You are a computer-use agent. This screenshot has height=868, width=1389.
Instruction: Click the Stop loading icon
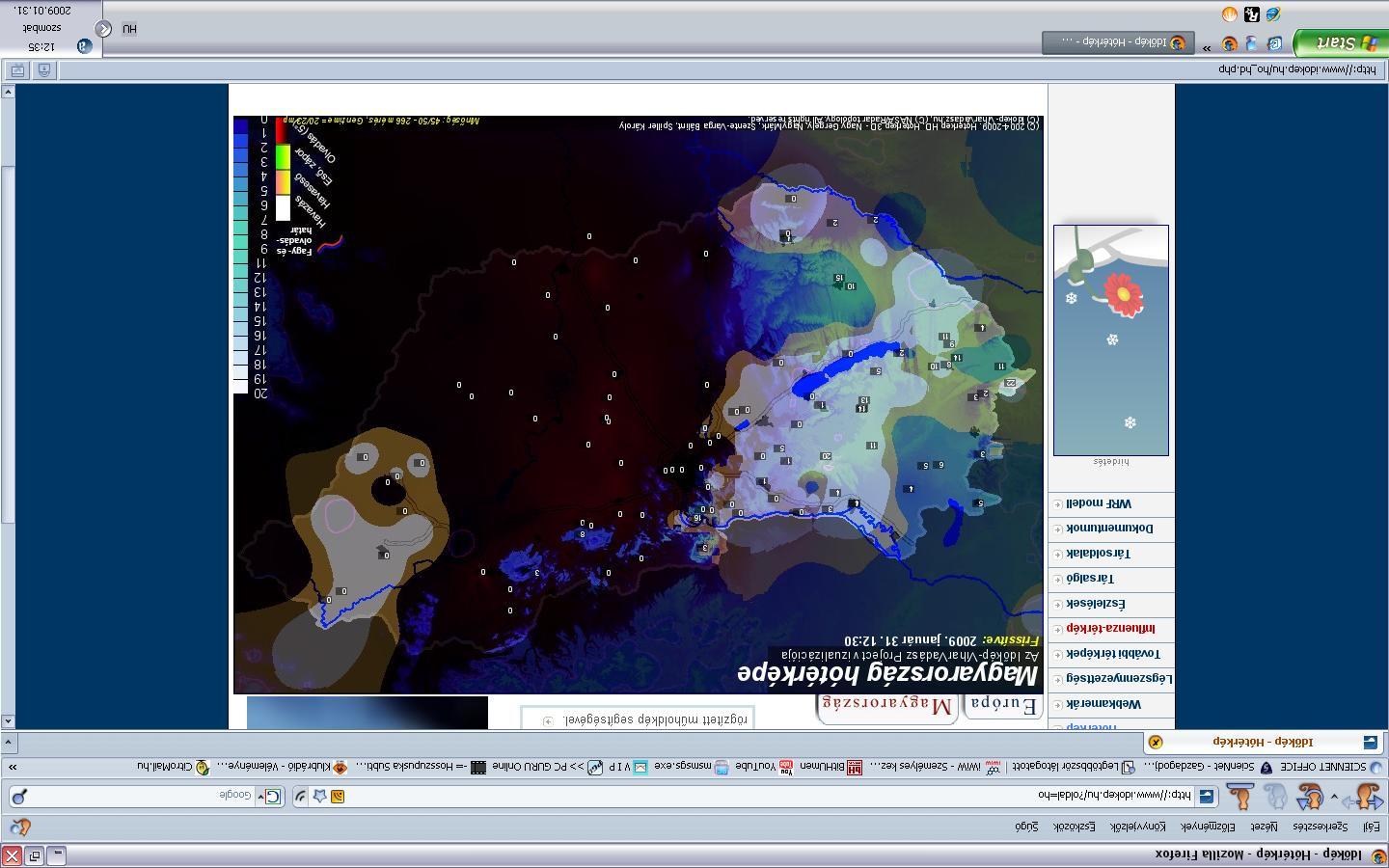pos(1274,797)
